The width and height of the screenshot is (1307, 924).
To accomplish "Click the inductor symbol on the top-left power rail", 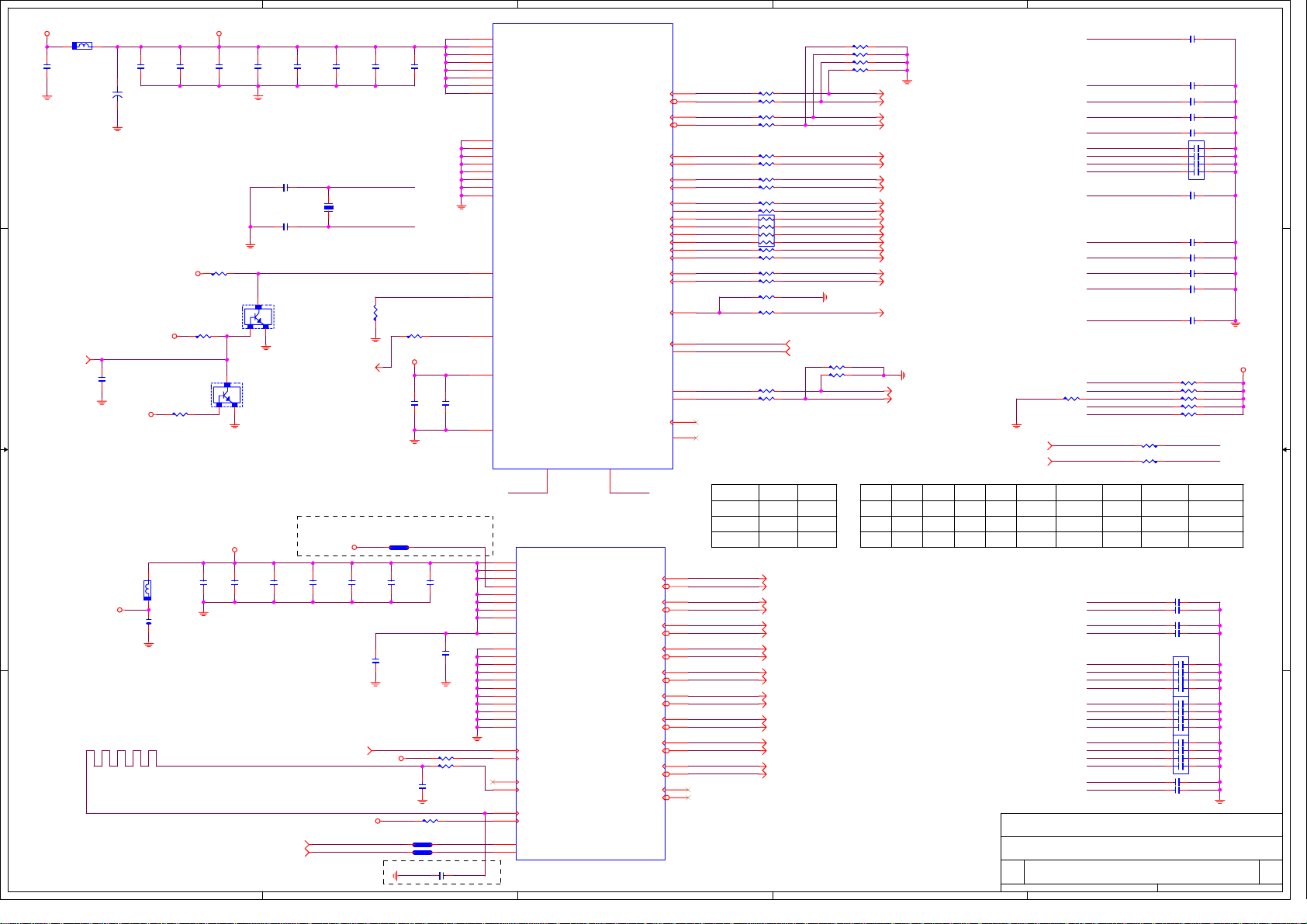I will (82, 46).
